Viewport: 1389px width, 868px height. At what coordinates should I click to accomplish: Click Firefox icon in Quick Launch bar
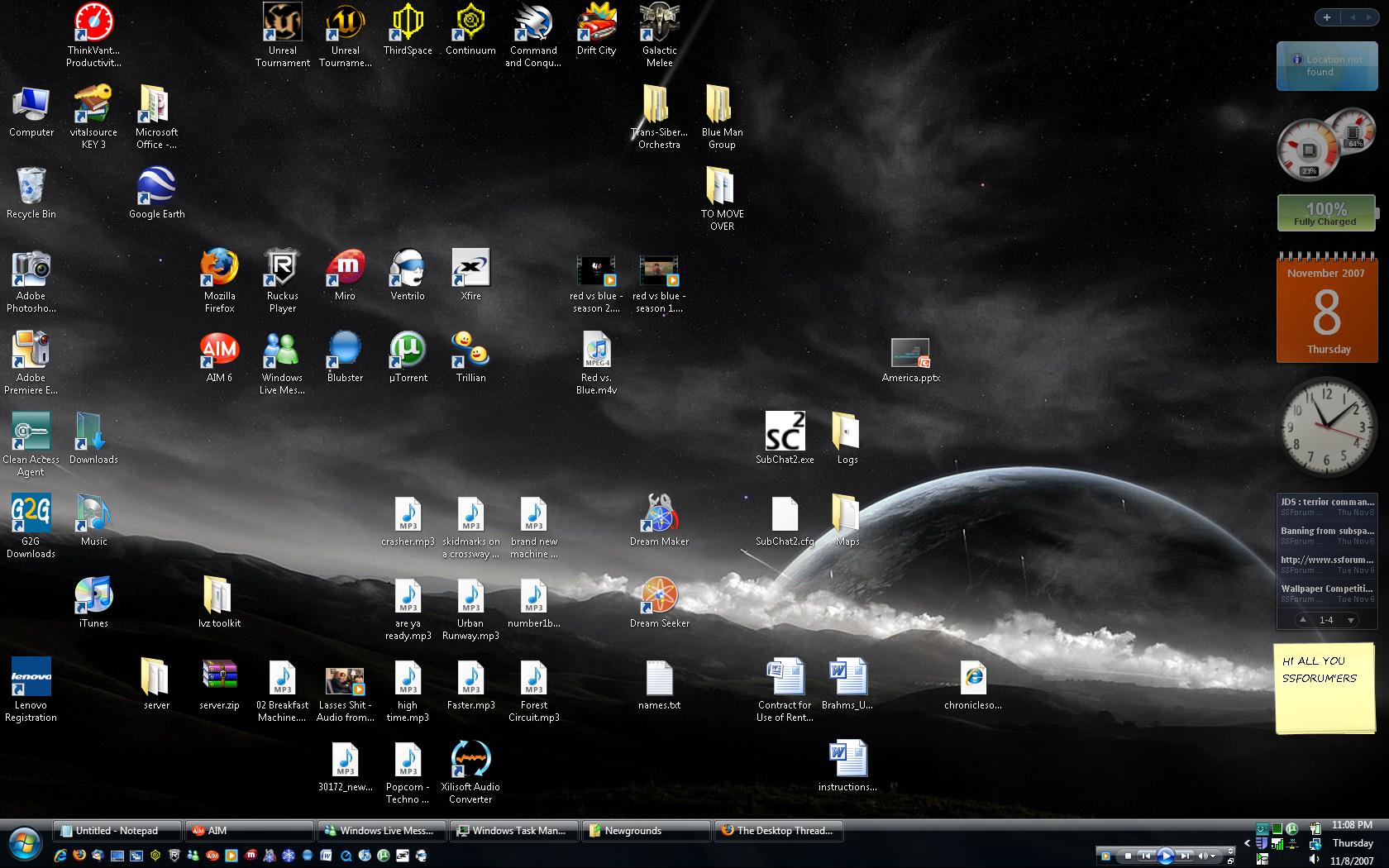click(79, 856)
